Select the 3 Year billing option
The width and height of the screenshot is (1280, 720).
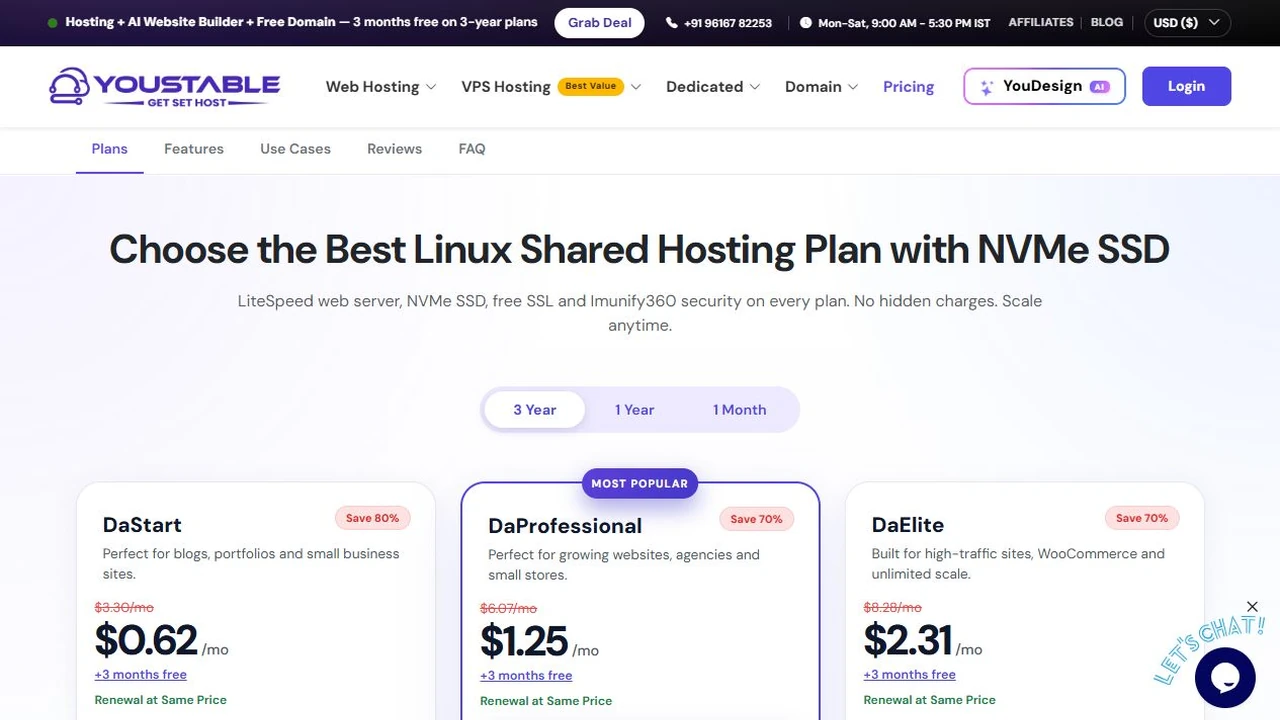click(535, 410)
